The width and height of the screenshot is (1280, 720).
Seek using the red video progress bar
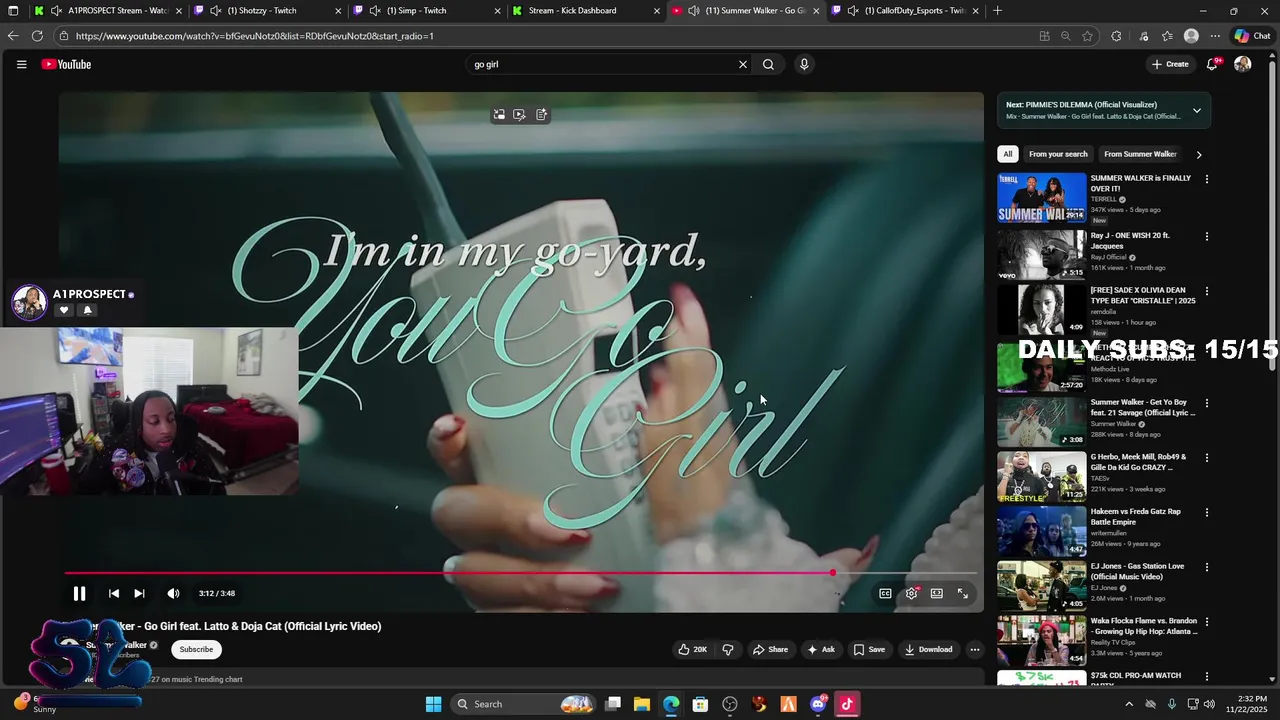tap(520, 573)
